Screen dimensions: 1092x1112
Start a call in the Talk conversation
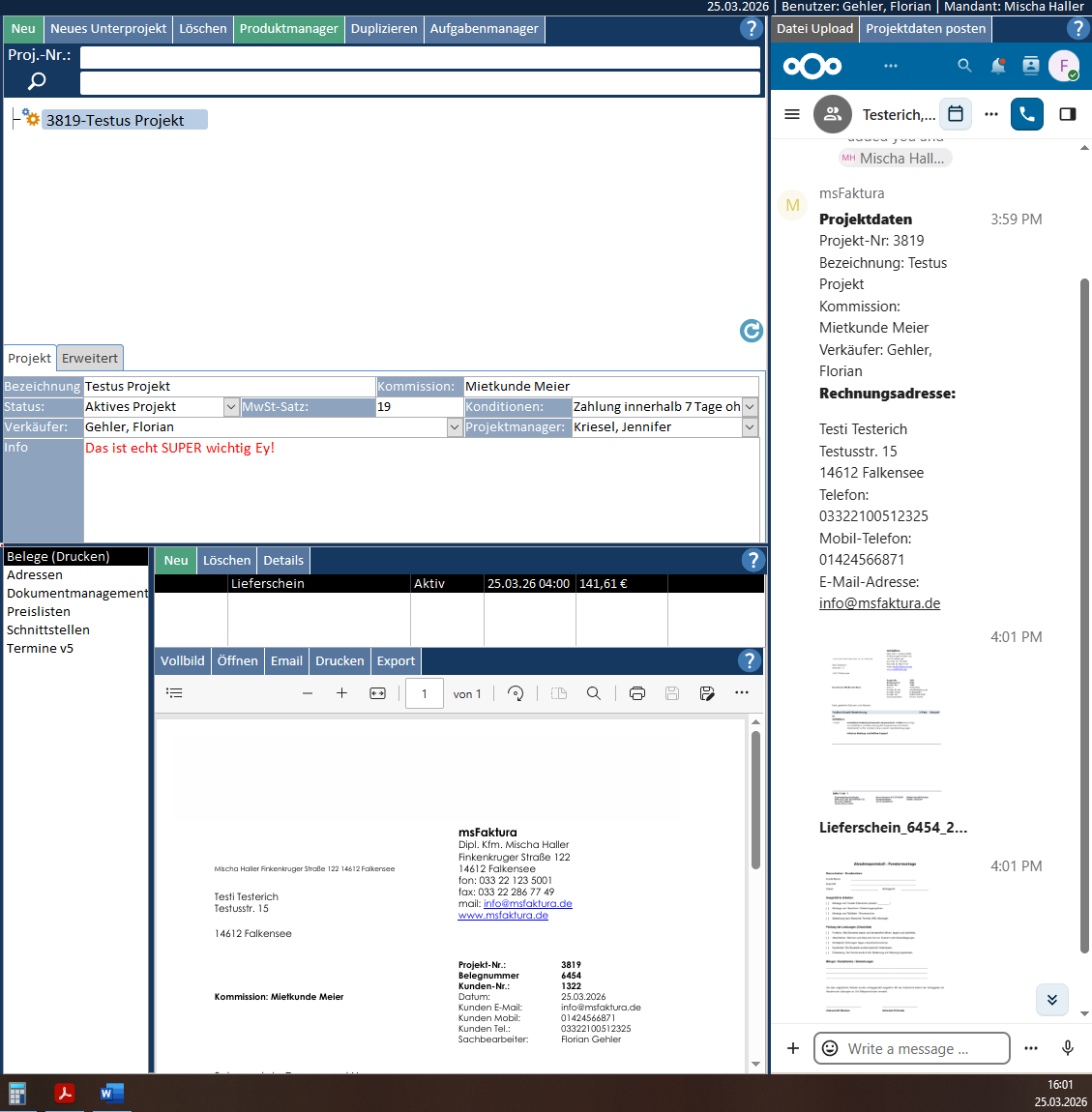[x=1027, y=114]
